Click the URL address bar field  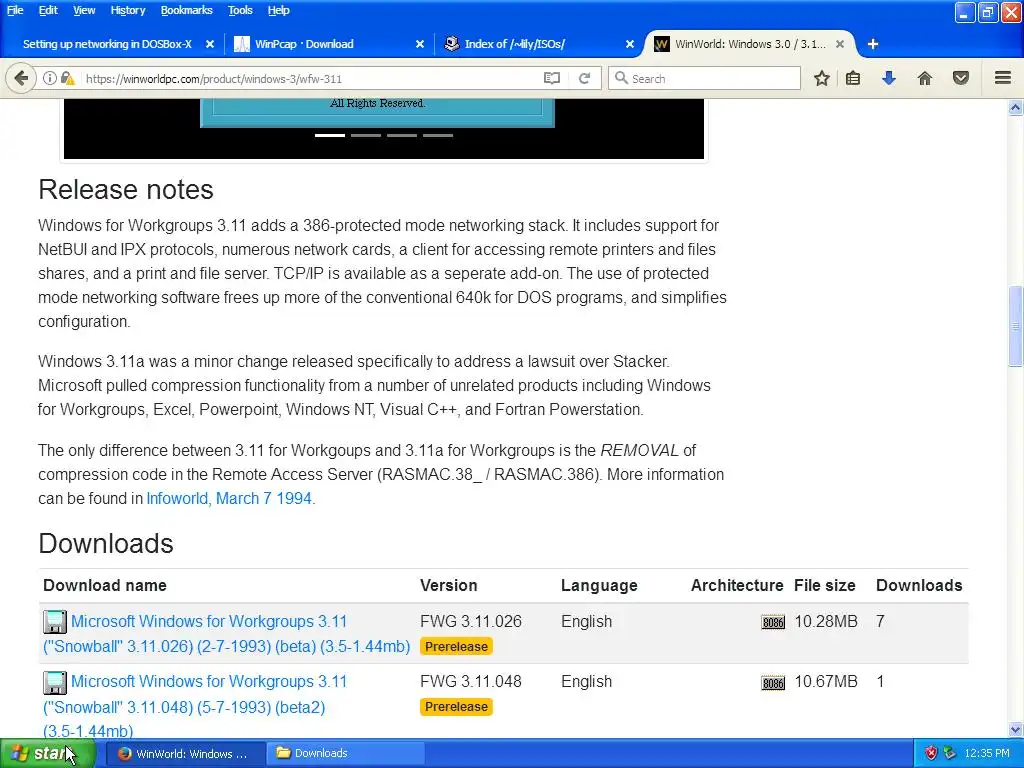pyautogui.click(x=310, y=78)
